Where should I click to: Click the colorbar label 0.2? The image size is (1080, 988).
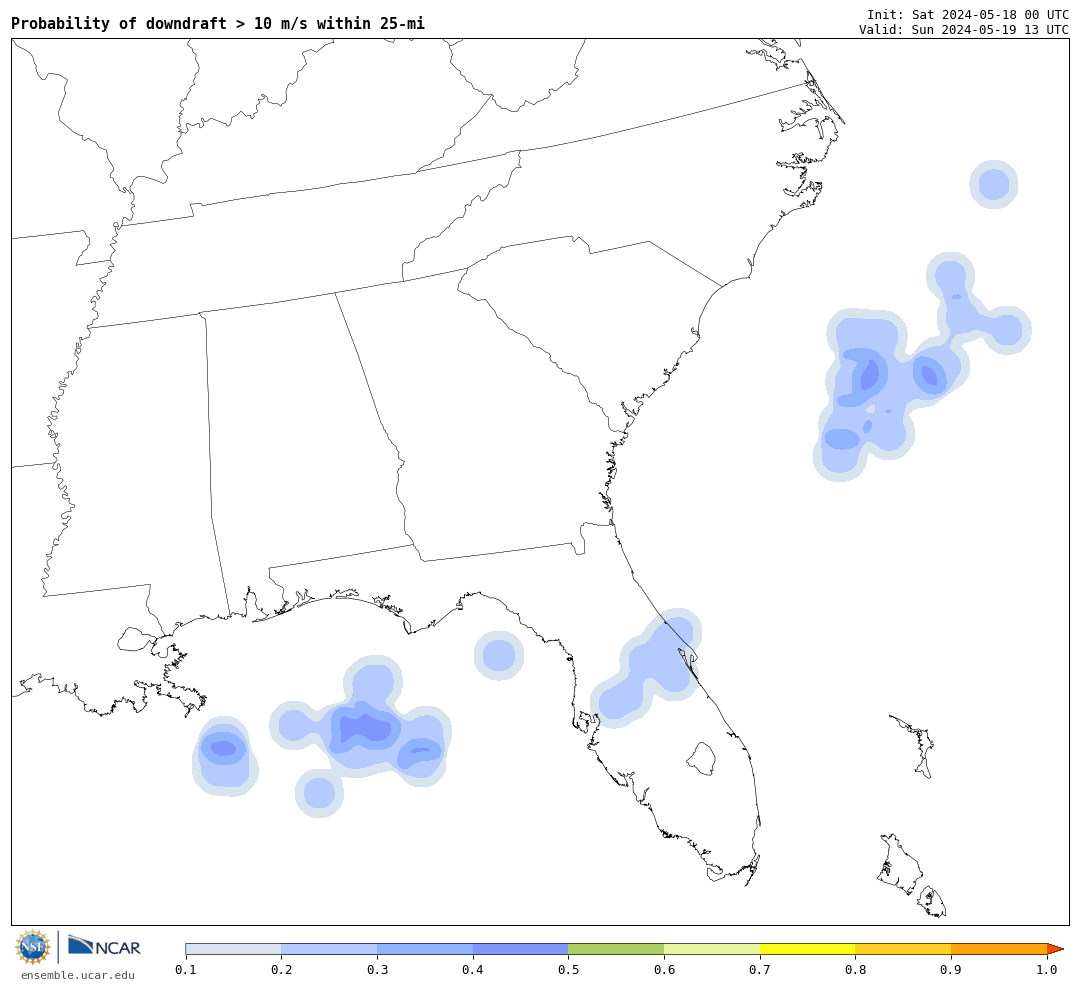tap(282, 970)
